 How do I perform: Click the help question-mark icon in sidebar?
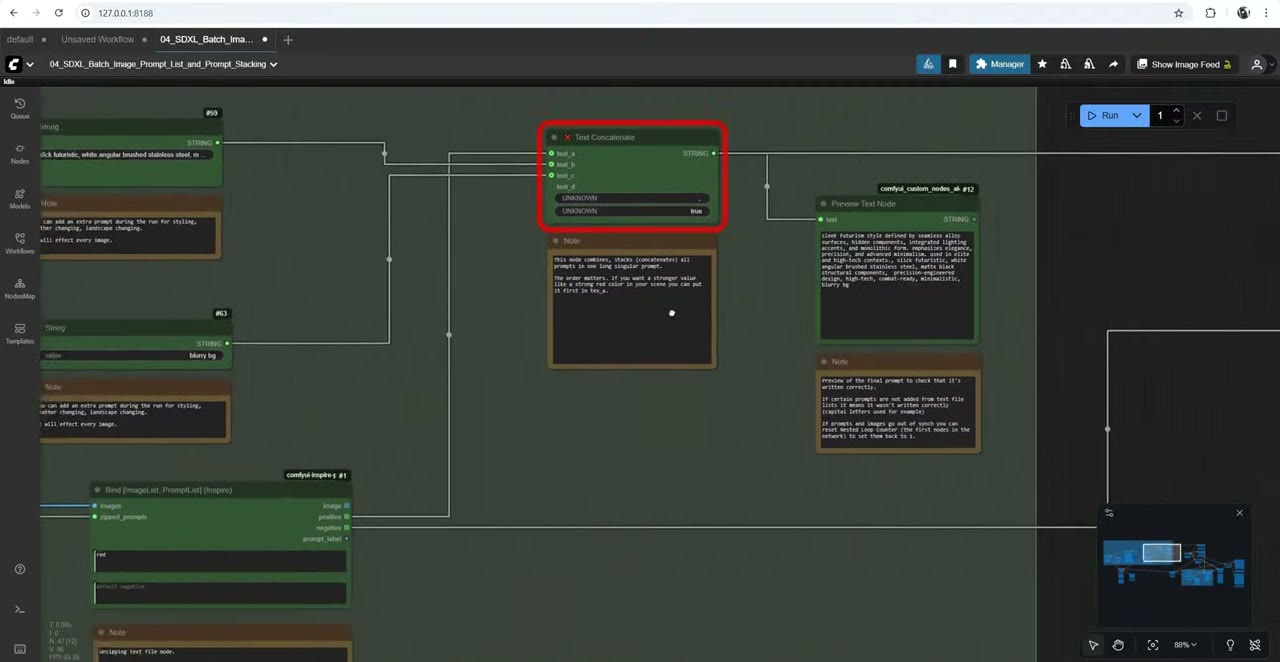20,569
